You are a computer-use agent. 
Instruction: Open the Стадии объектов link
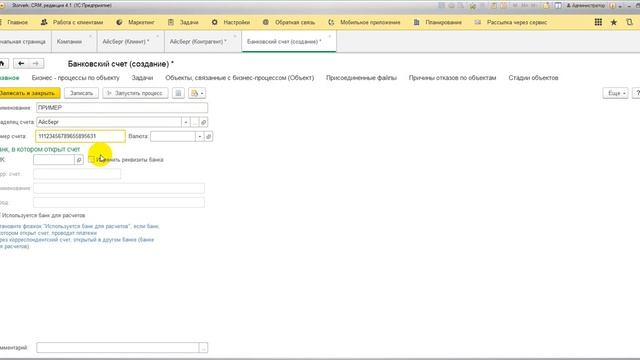click(533, 78)
